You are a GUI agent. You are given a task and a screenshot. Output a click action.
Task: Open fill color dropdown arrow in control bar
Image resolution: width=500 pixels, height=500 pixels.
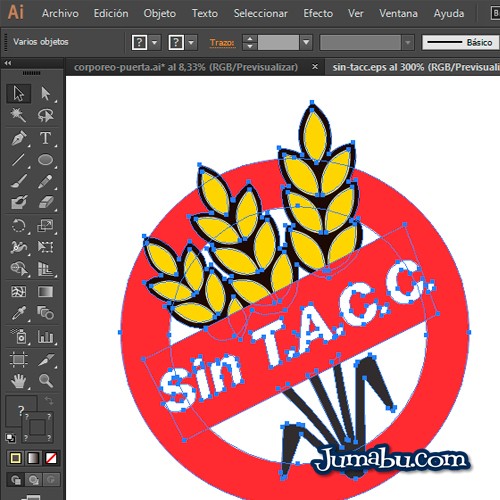pos(154,43)
